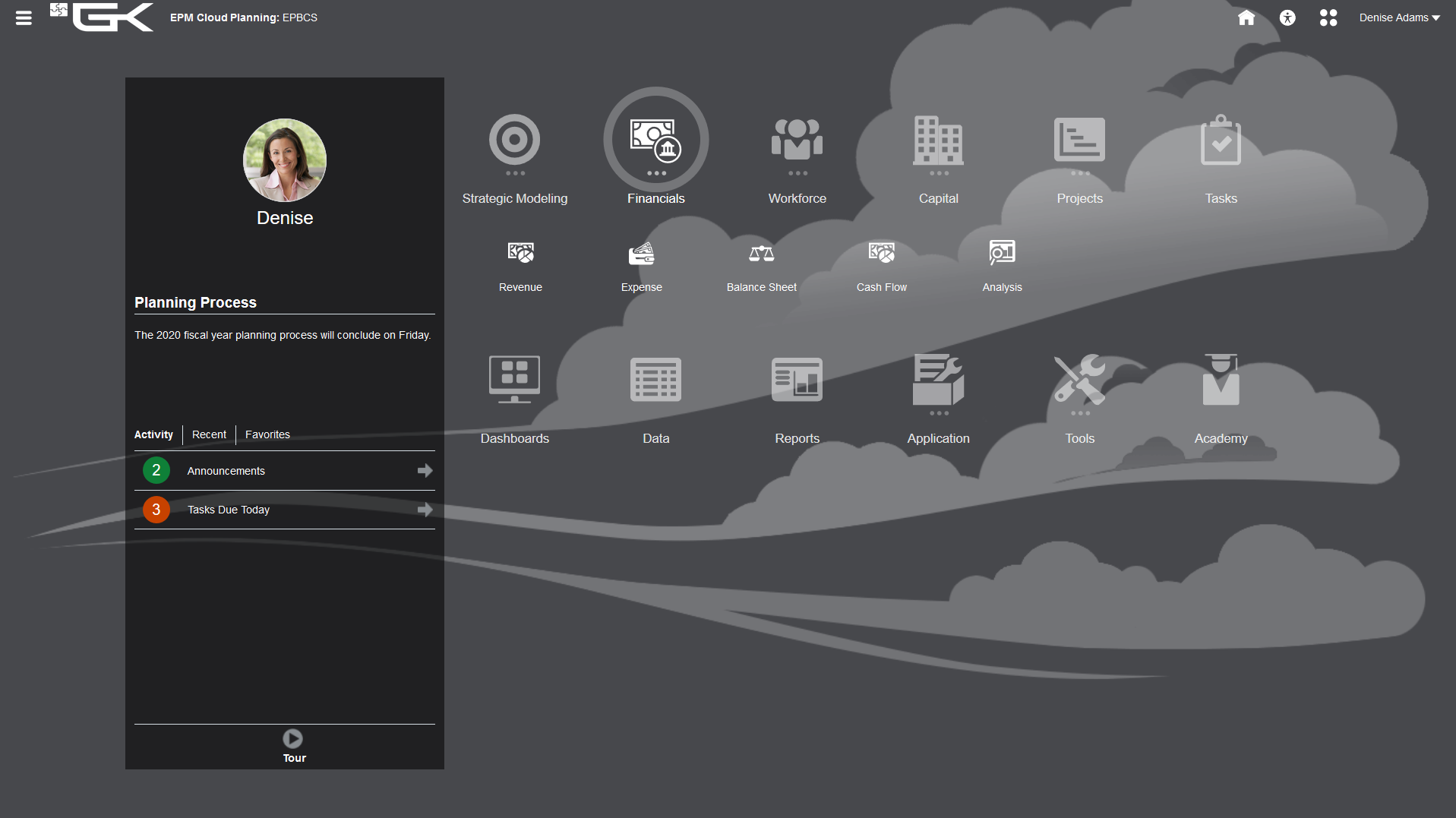Start the Tour play button
The image size is (1456, 818).
293,738
